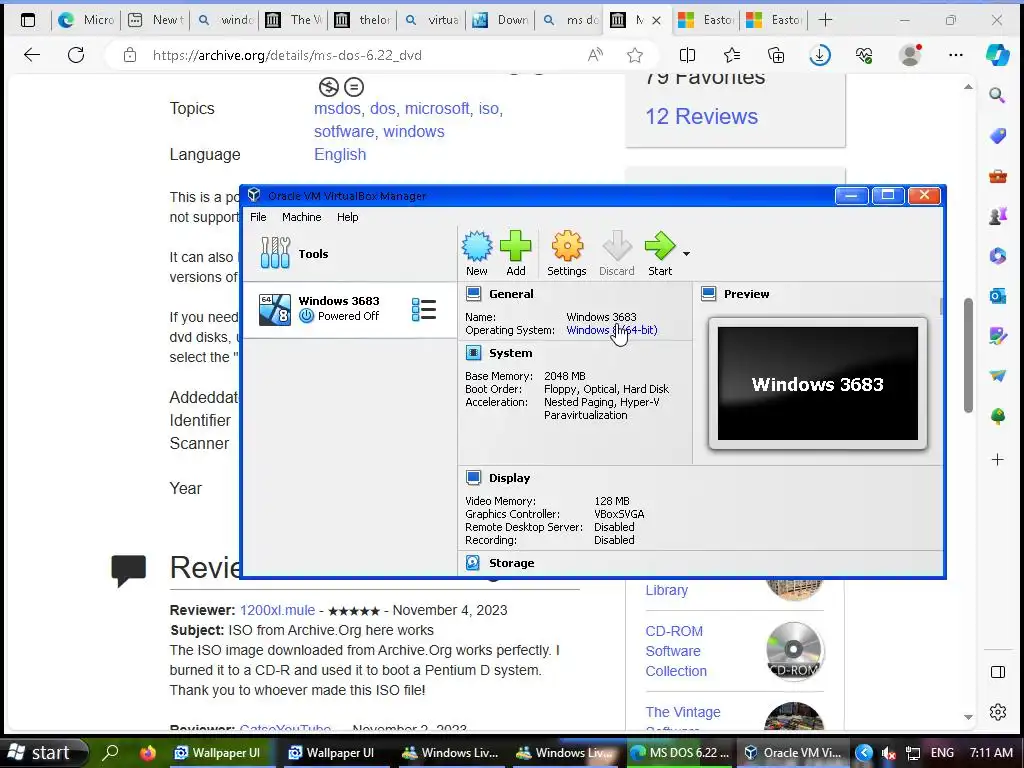The width and height of the screenshot is (1024, 768).
Task: Refresh the archive.org page
Action: (76, 55)
